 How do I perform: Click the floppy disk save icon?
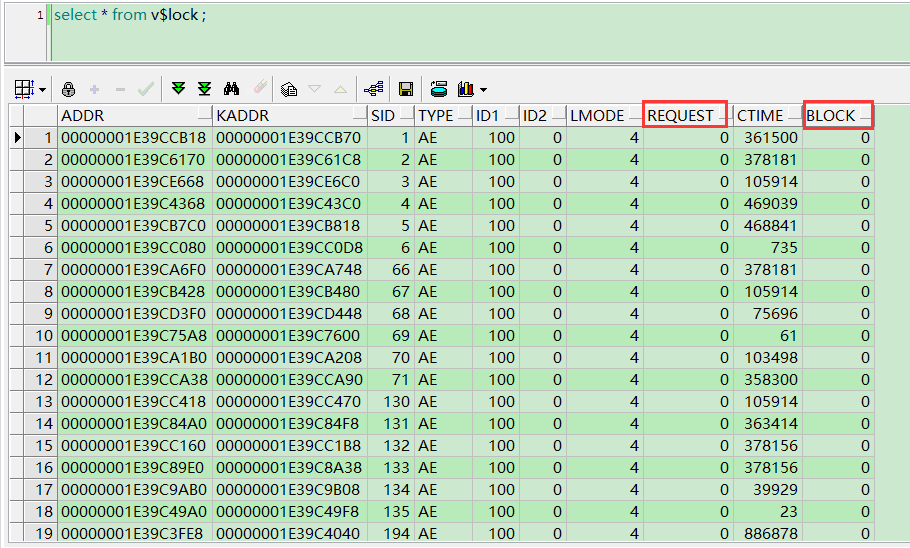point(406,89)
